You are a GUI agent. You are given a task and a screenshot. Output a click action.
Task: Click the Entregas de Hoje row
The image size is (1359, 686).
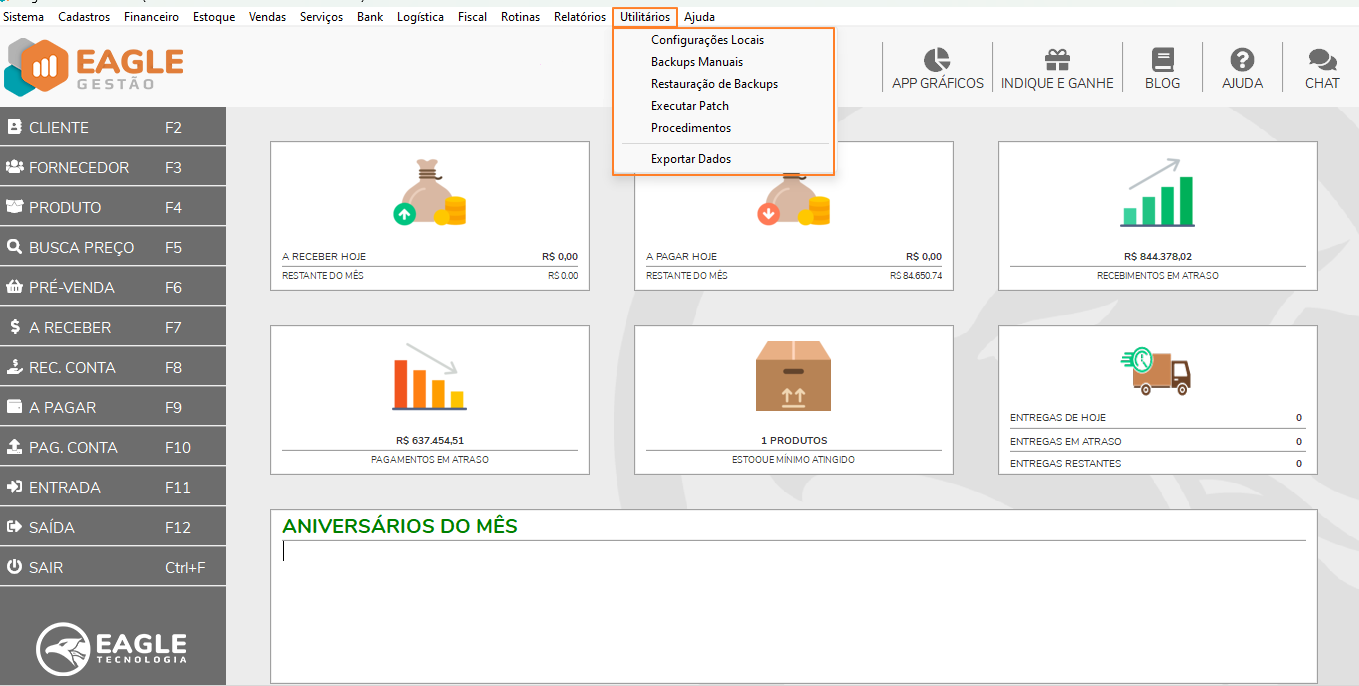[1157, 418]
